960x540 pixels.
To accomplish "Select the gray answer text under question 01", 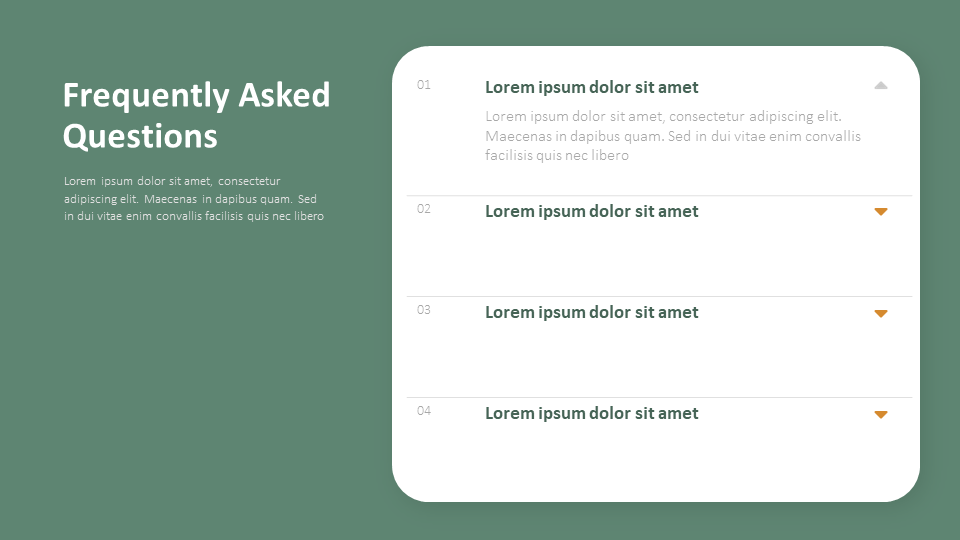I will tap(672, 136).
